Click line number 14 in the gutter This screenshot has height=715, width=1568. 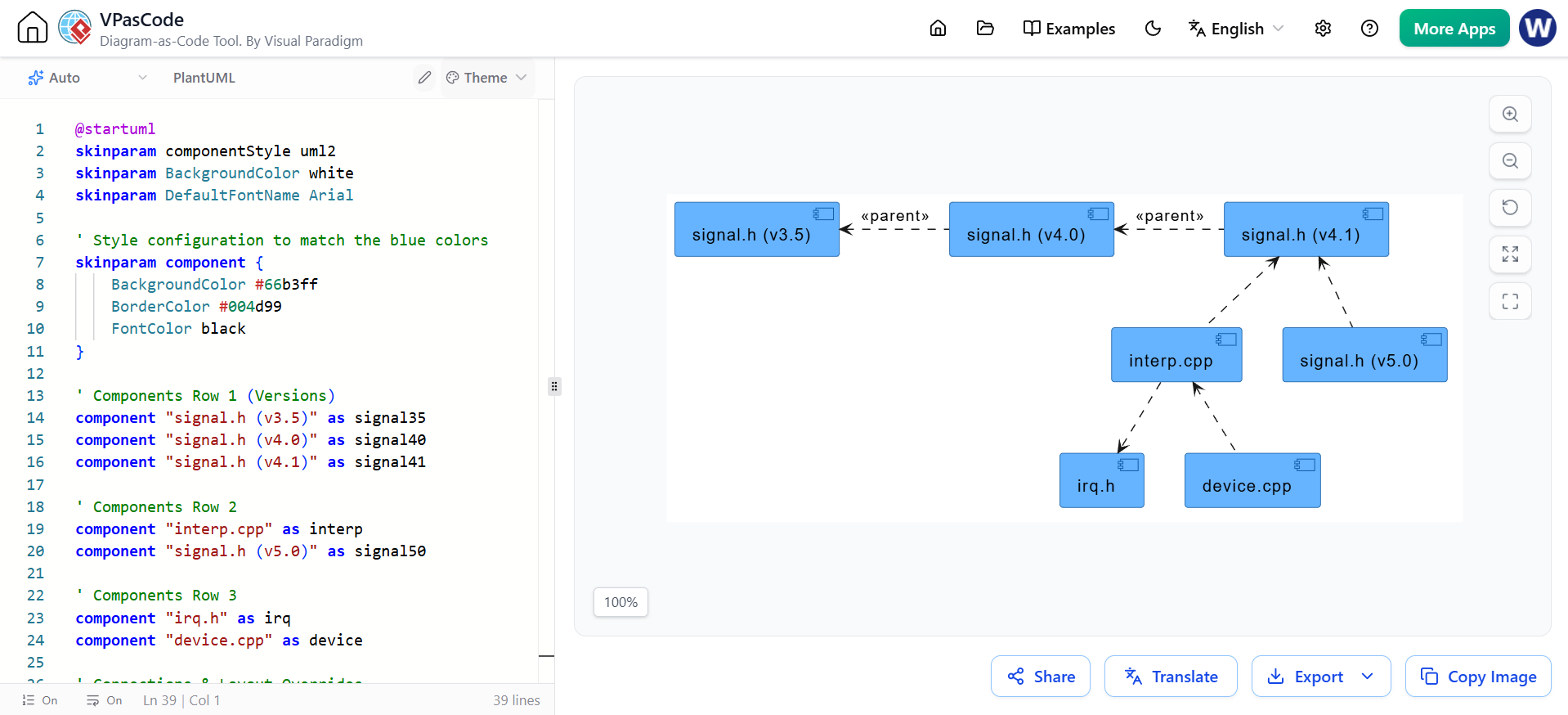point(35,418)
